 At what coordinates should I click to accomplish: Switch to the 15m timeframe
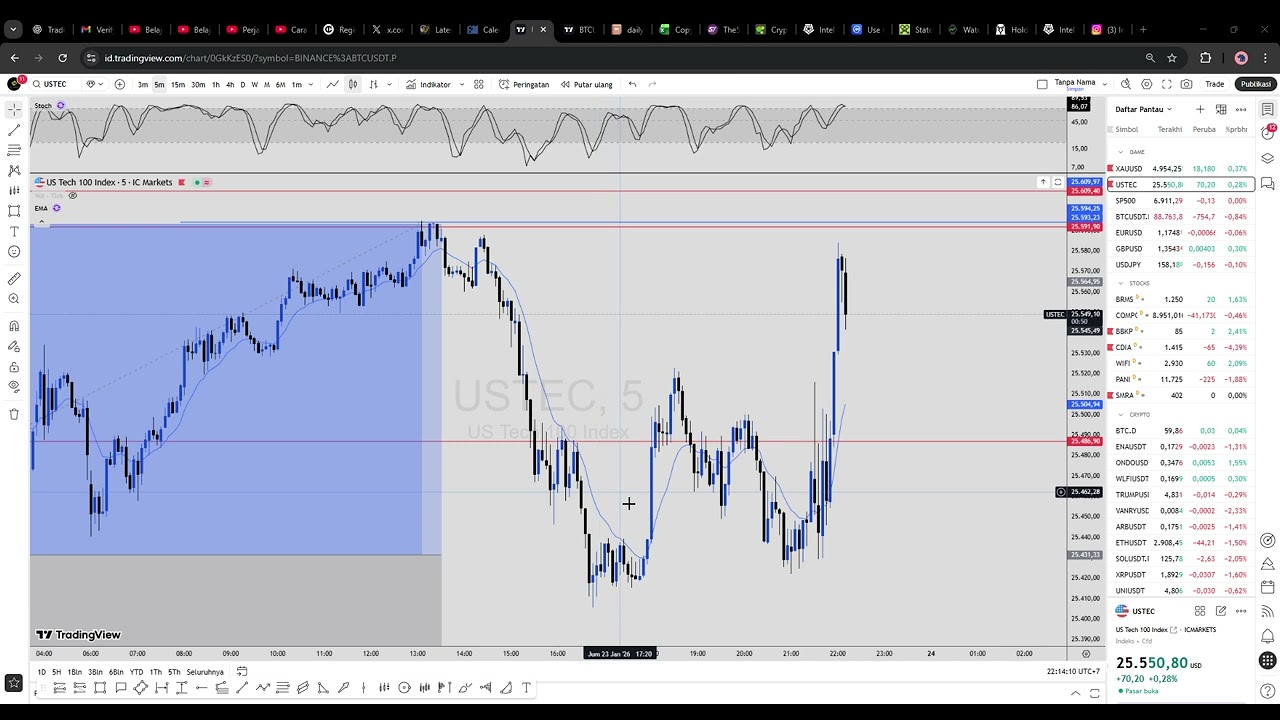(x=177, y=84)
